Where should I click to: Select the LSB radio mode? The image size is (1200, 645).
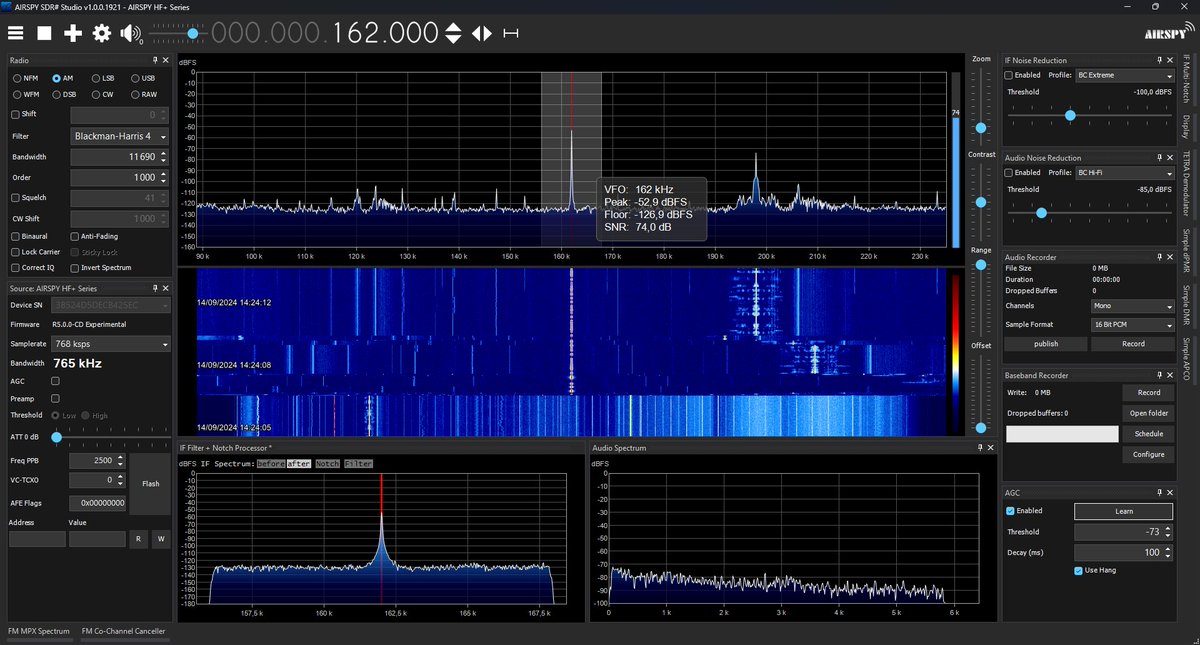pos(106,78)
